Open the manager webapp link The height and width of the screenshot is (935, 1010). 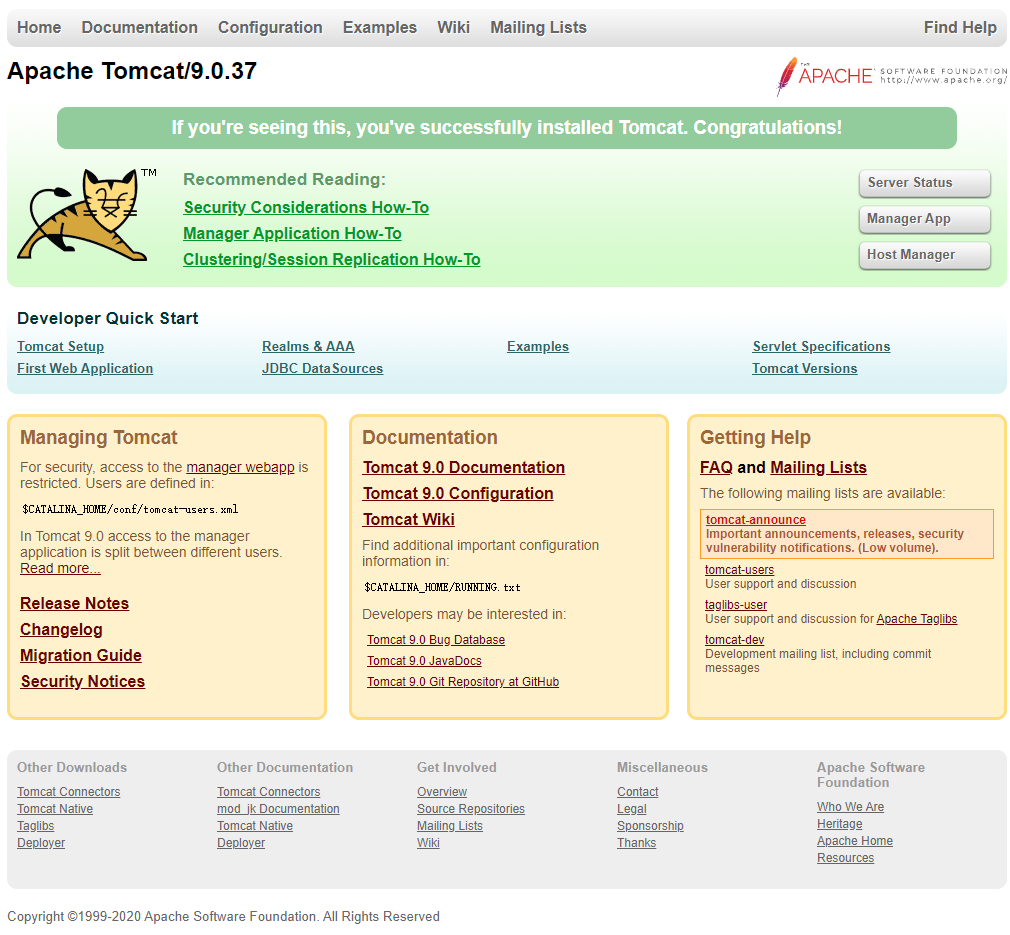pyautogui.click(x=240, y=466)
